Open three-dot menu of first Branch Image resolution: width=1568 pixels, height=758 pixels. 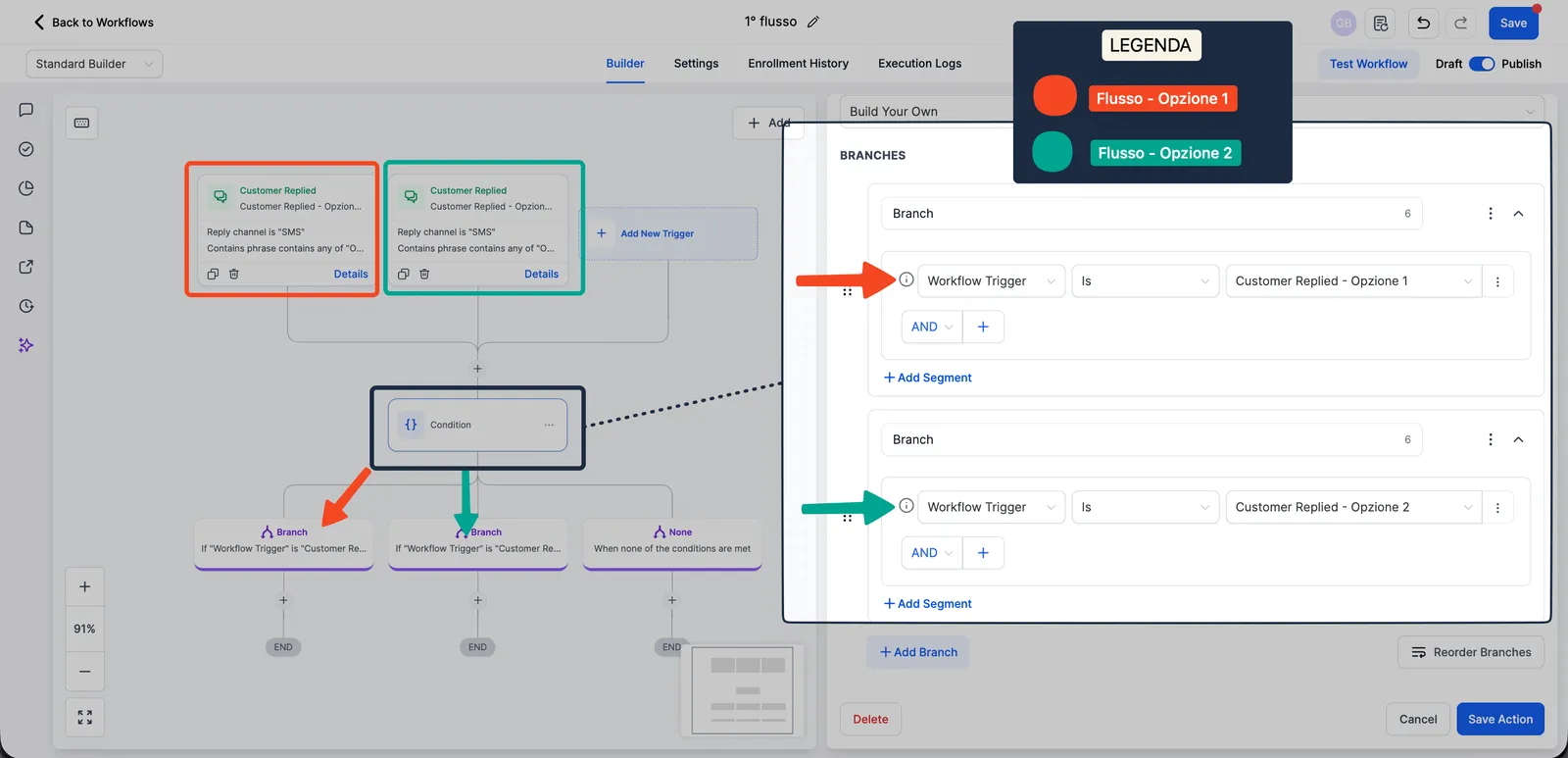tap(1491, 214)
